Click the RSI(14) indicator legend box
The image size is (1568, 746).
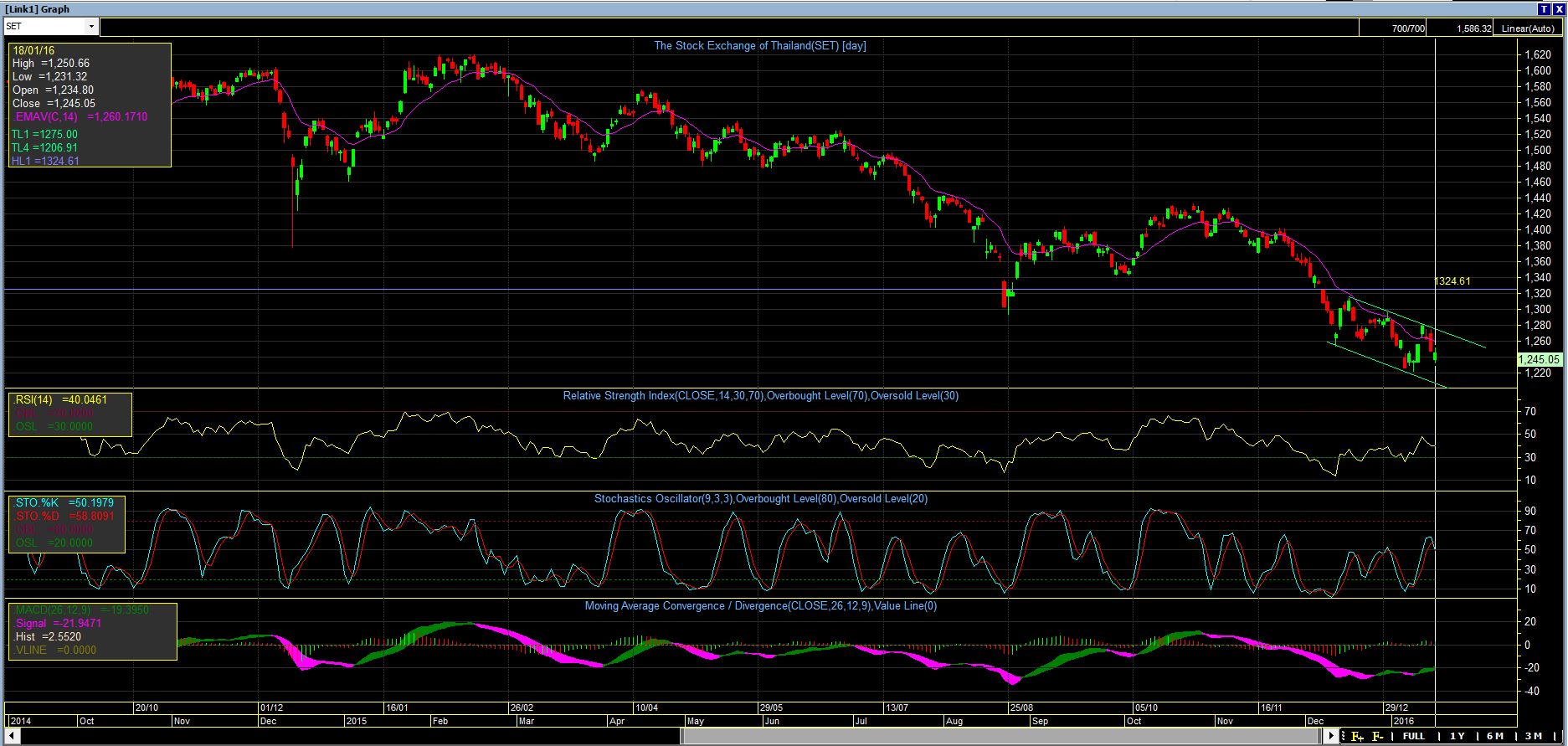[x=69, y=414]
